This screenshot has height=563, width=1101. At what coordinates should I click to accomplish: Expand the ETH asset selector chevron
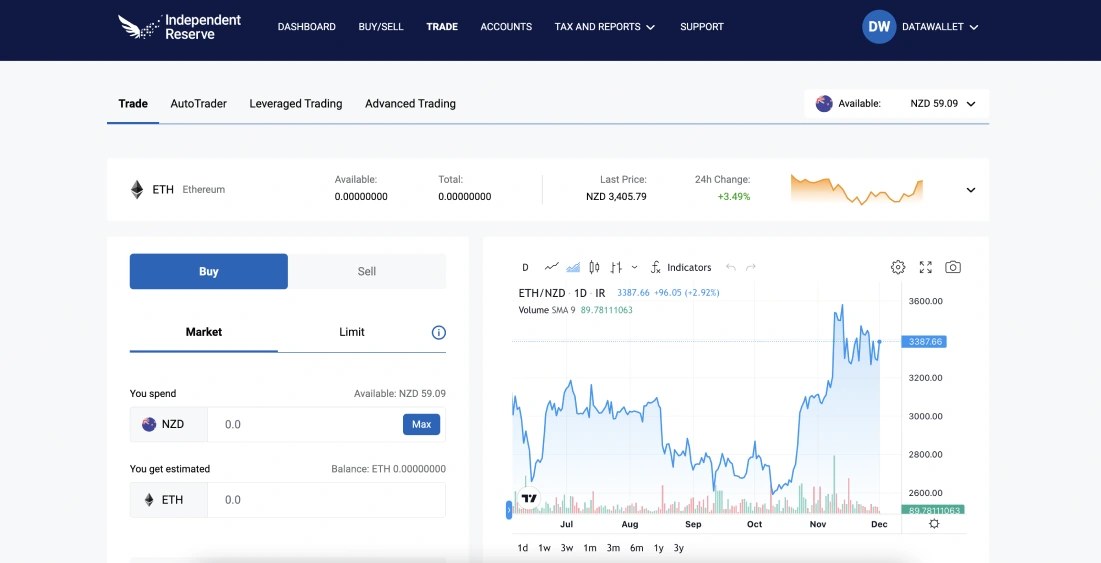[x=970, y=190]
